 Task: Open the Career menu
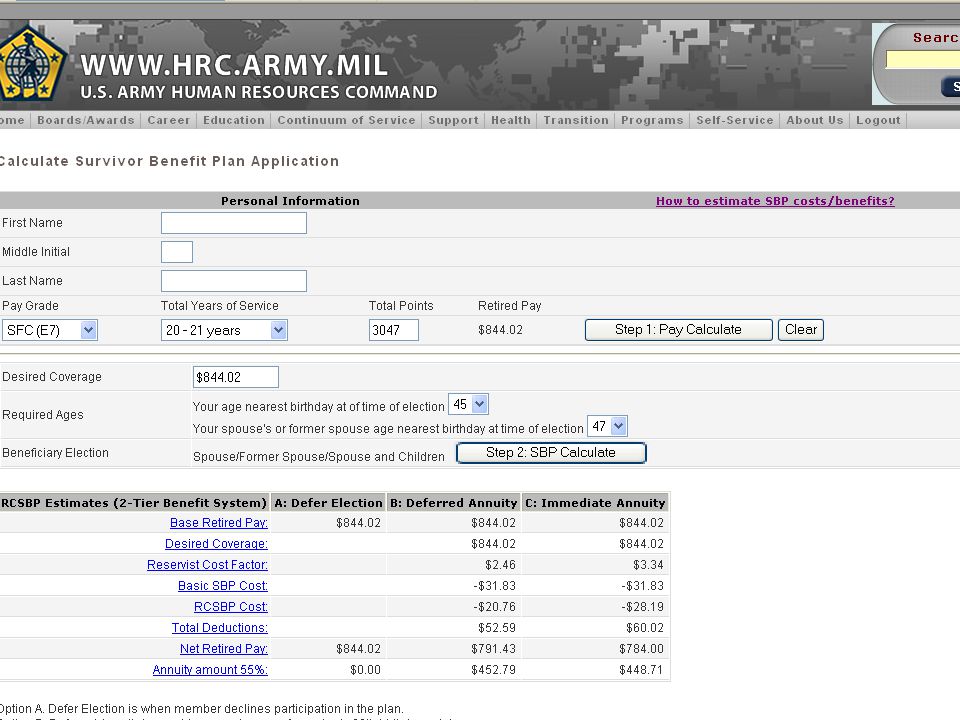point(168,120)
